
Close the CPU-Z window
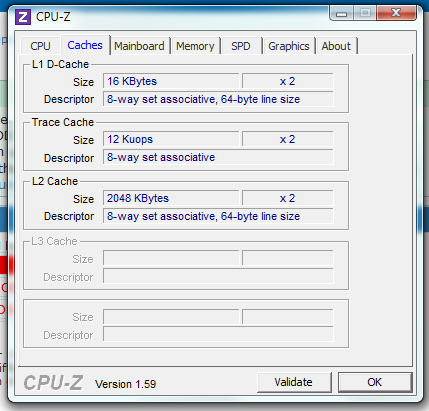[396, 13]
